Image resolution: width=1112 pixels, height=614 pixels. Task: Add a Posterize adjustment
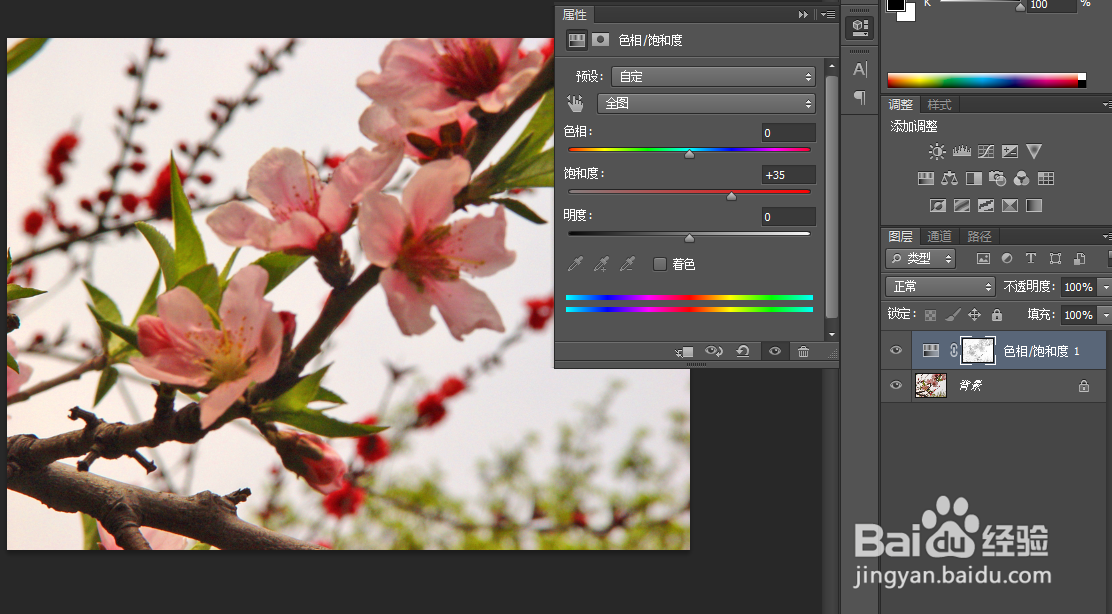(962, 206)
